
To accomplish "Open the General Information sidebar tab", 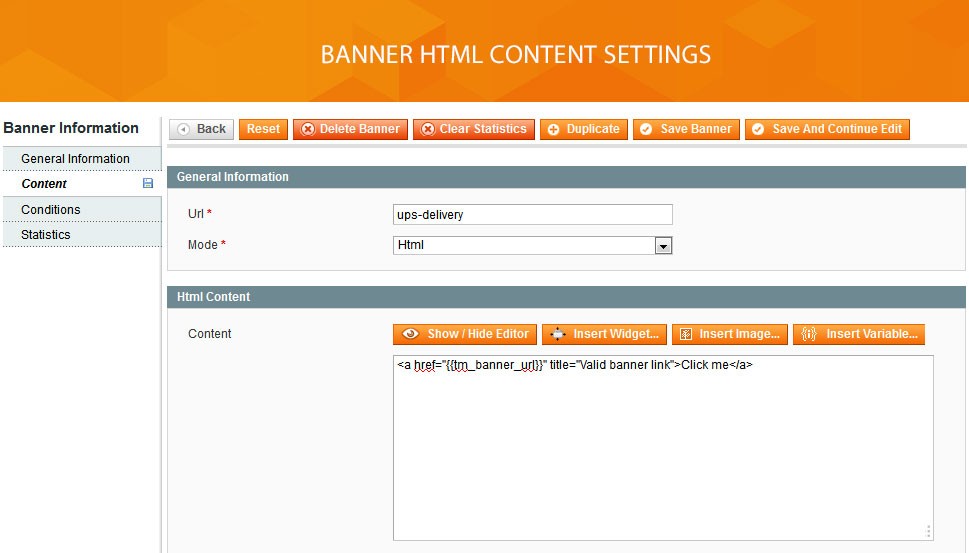I will click(x=76, y=159).
